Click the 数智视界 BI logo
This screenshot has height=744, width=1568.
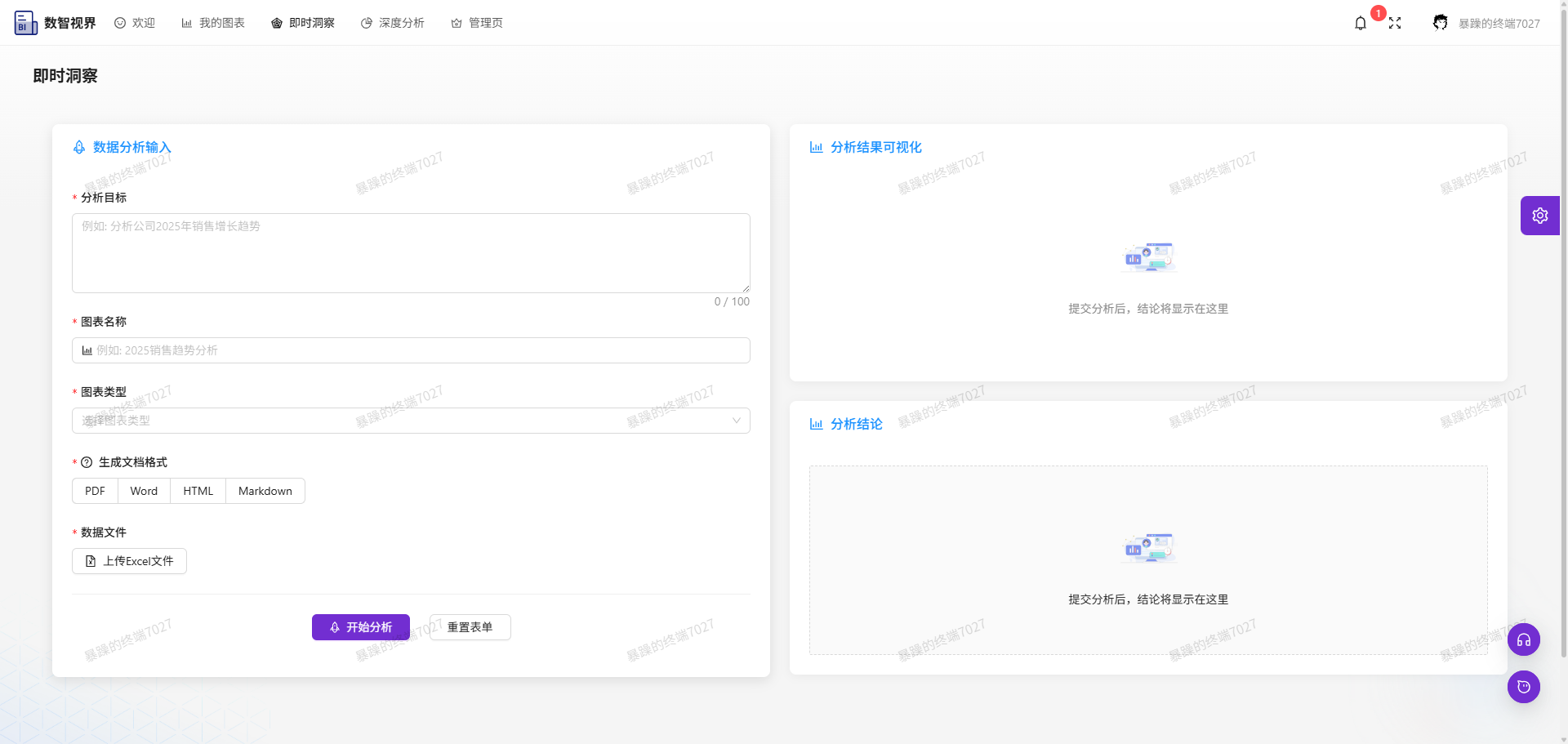(25, 23)
